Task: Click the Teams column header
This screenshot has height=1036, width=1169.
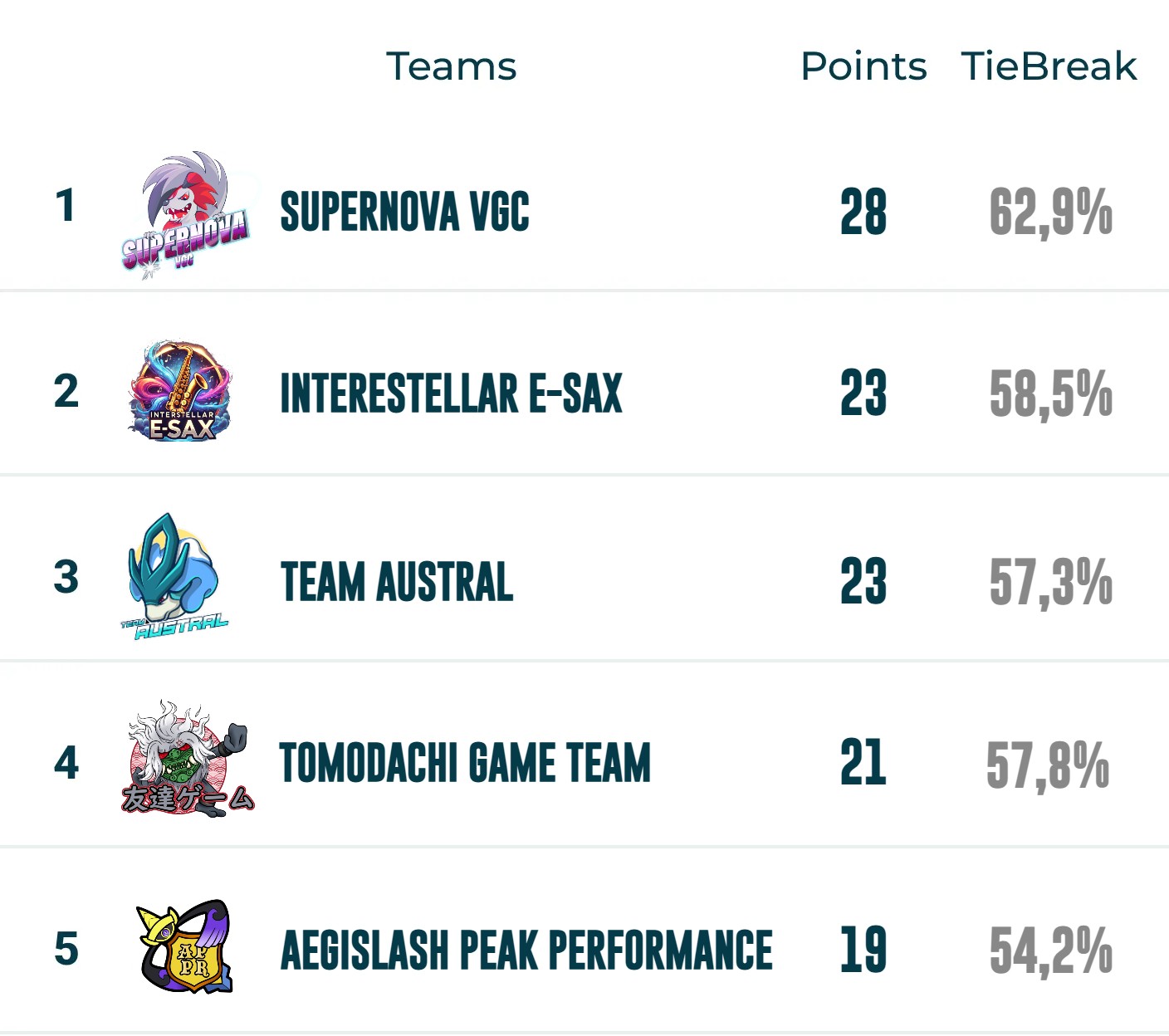Action: tap(451, 66)
